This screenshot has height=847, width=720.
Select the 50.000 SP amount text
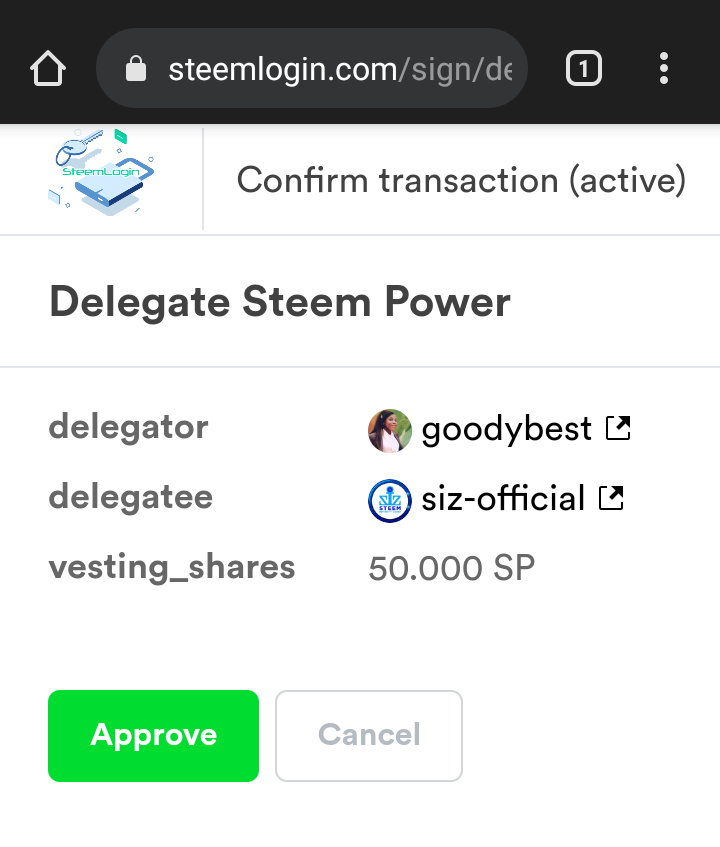coord(452,568)
